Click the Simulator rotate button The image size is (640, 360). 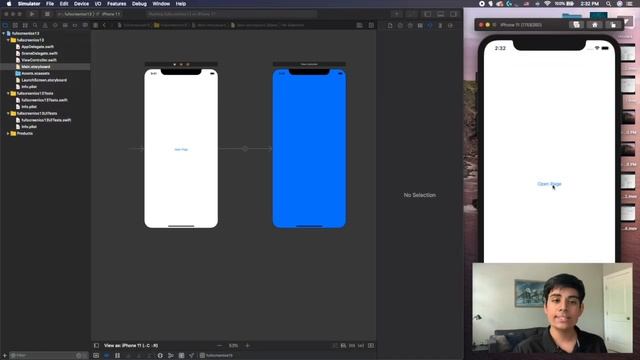coord(613,25)
